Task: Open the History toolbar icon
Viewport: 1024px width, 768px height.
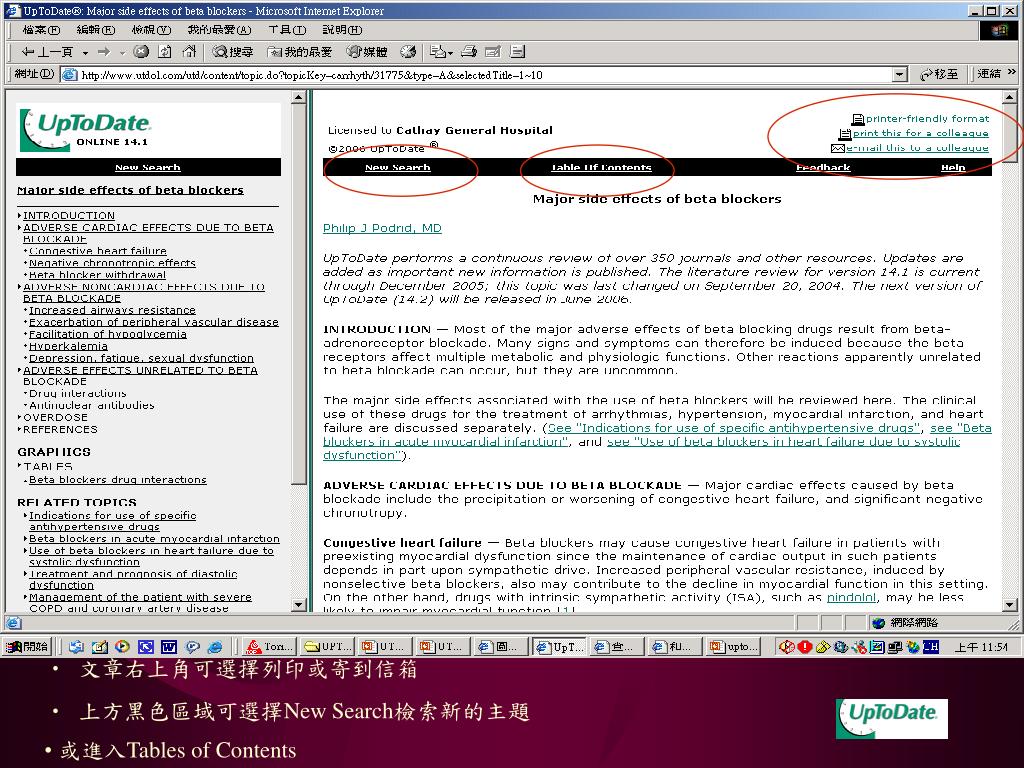Action: (x=408, y=52)
